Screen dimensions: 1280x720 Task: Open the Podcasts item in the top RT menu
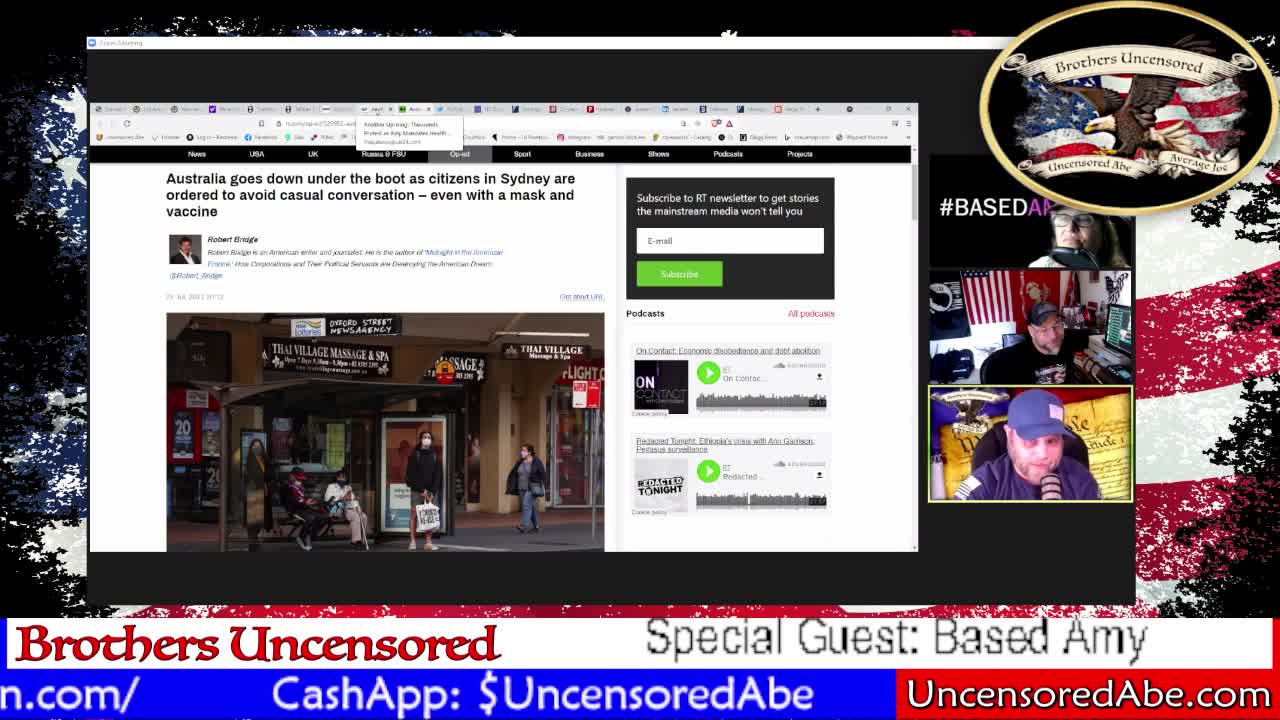(728, 154)
